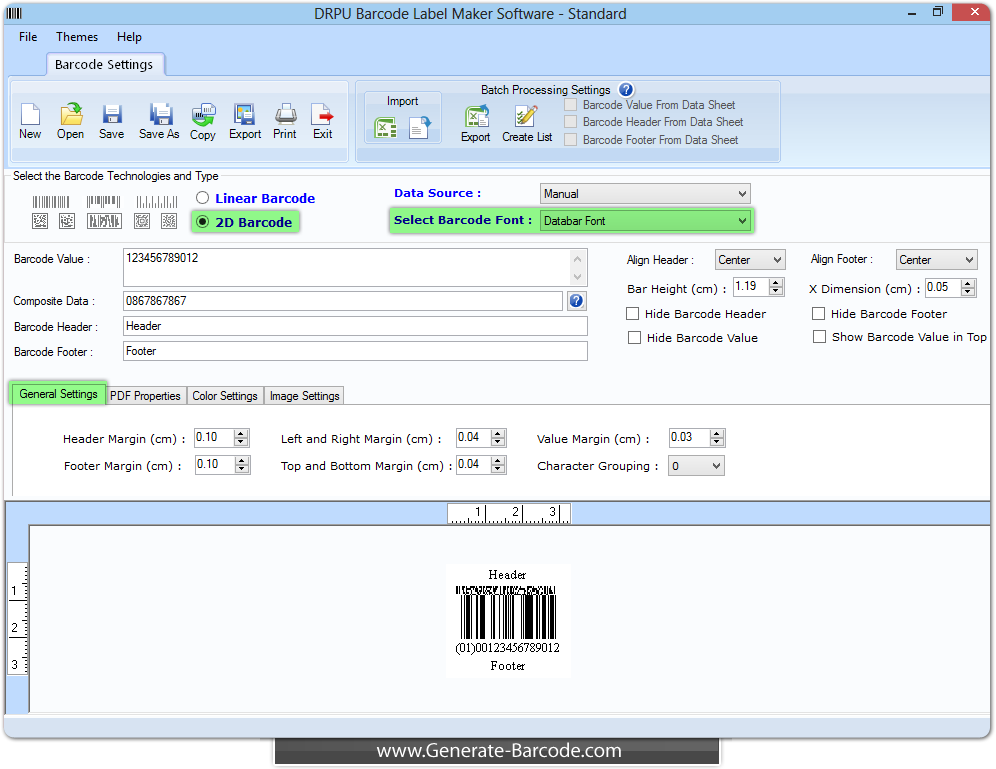
Task: Open the Themes menu
Action: [x=77, y=37]
